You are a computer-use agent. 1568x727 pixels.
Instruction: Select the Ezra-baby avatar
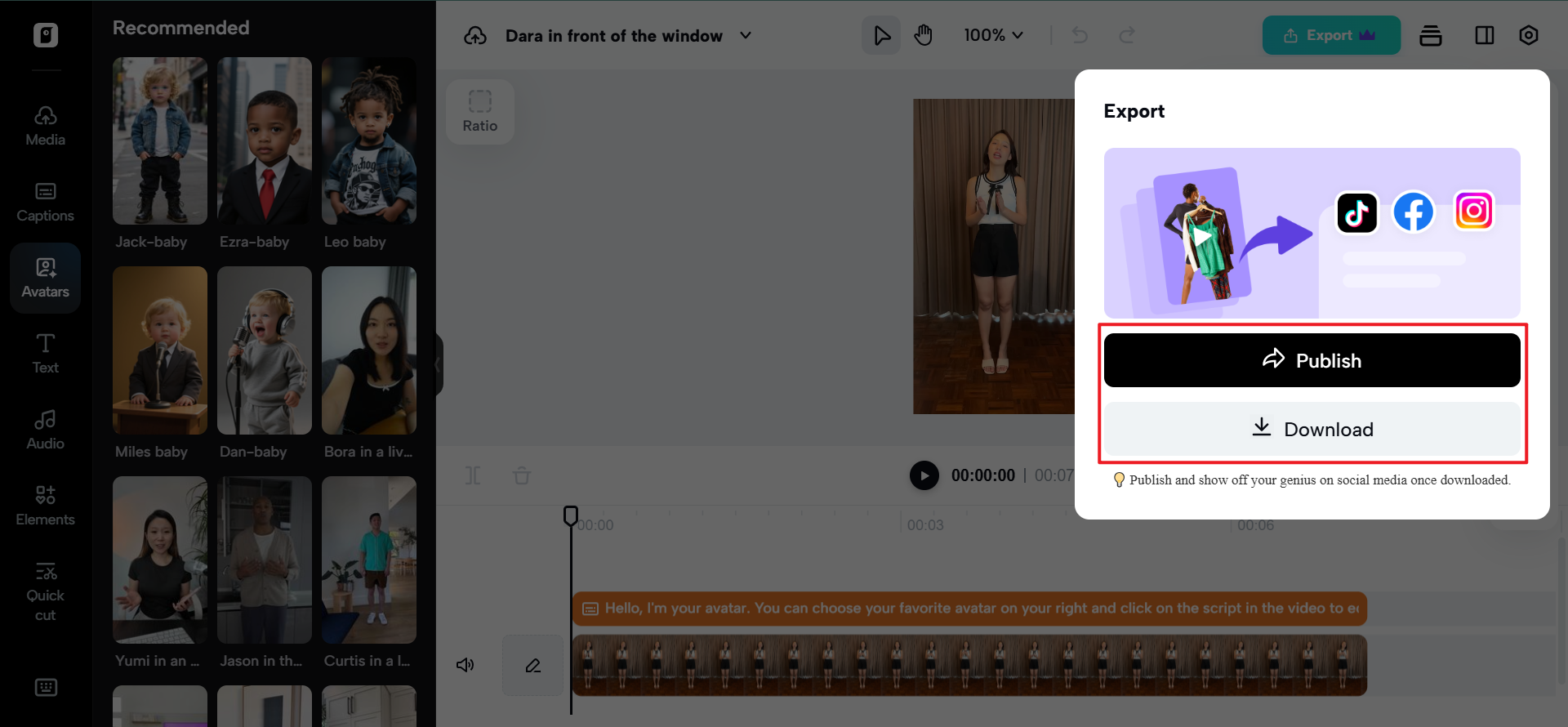click(x=265, y=140)
